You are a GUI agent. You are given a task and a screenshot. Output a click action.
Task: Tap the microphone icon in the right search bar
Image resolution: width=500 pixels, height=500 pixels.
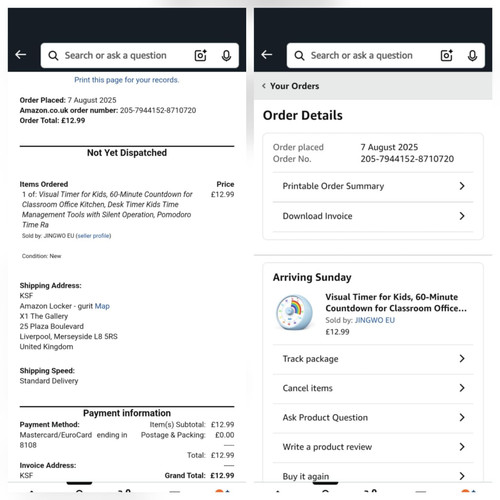coord(472,56)
